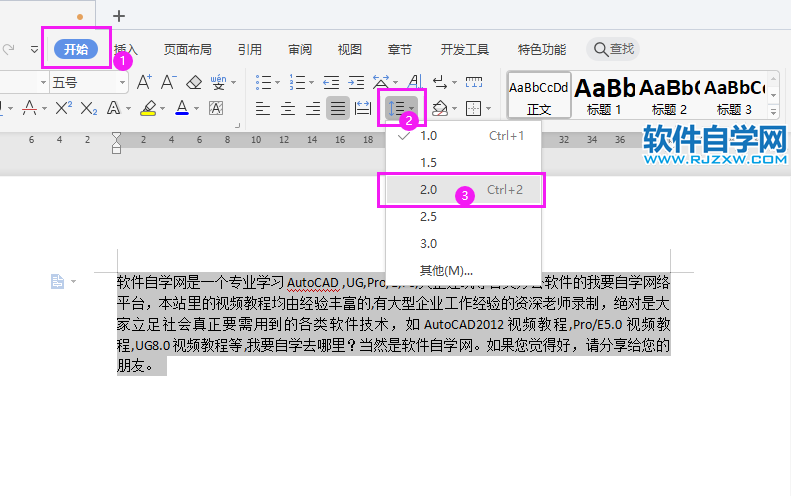Open the 开发工具 tab

465,49
